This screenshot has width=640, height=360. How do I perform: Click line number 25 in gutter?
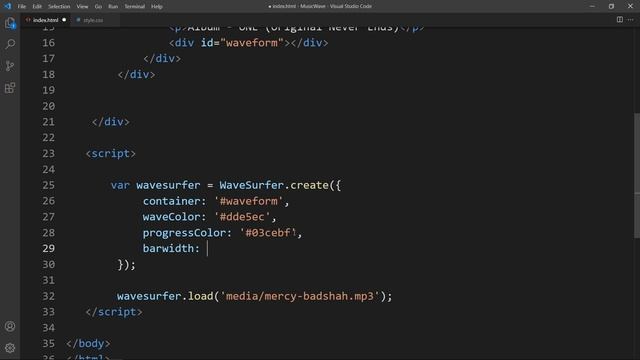coord(48,185)
